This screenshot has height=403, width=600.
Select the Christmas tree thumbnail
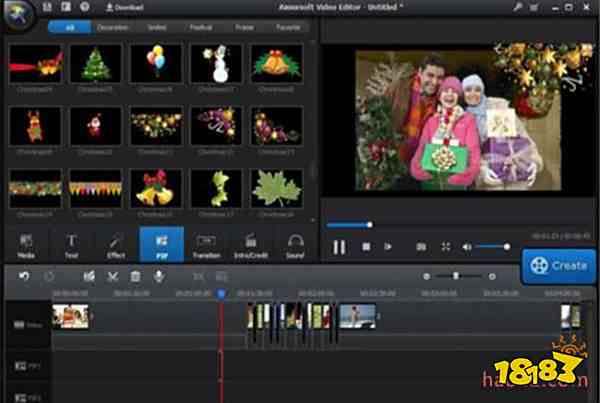(97, 63)
